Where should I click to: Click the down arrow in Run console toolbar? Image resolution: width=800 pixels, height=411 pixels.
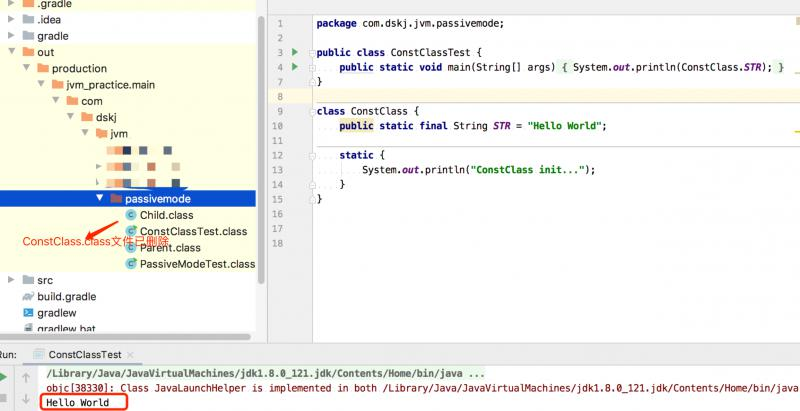point(26,398)
